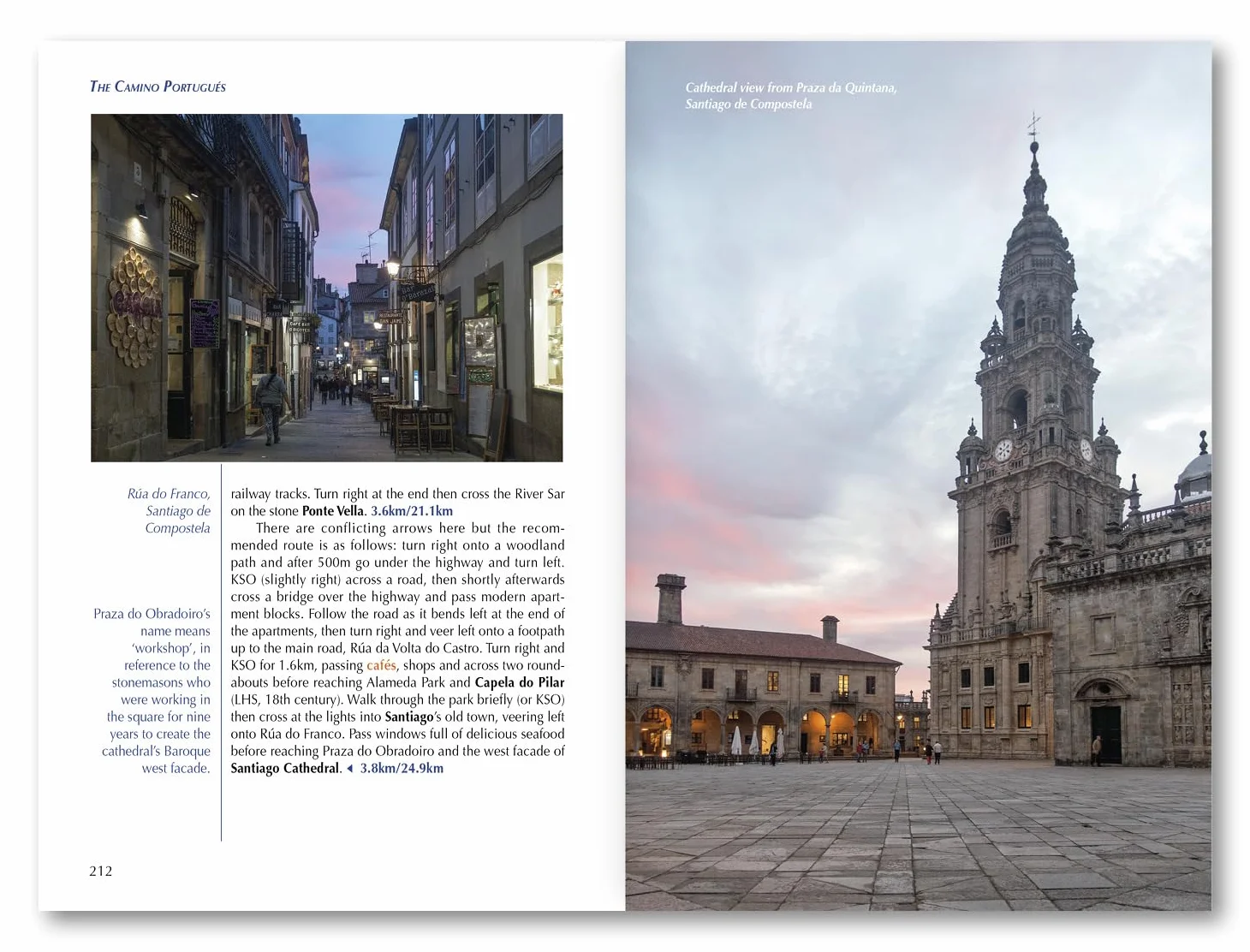
Task: Click the 'Cathedral view from Praza da Quintana' caption
Action: click(x=790, y=95)
